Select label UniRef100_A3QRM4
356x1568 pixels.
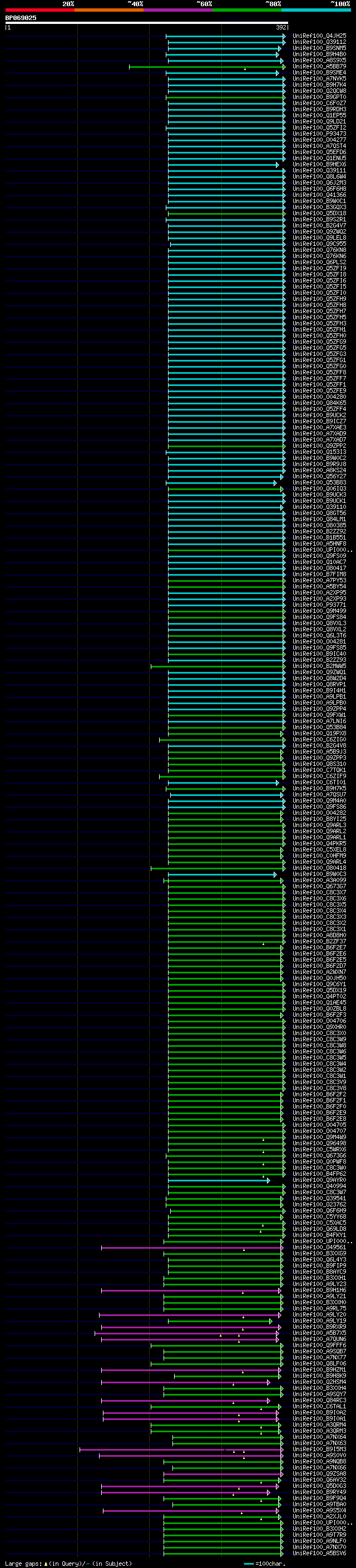point(319,1424)
